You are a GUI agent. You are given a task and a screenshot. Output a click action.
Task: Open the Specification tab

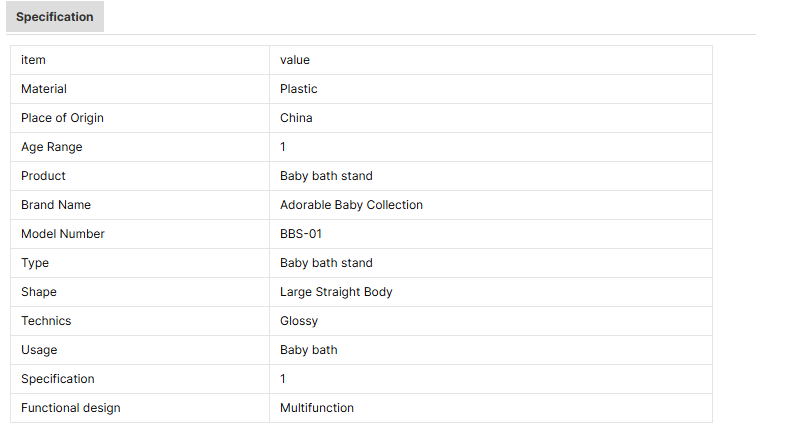[x=55, y=17]
